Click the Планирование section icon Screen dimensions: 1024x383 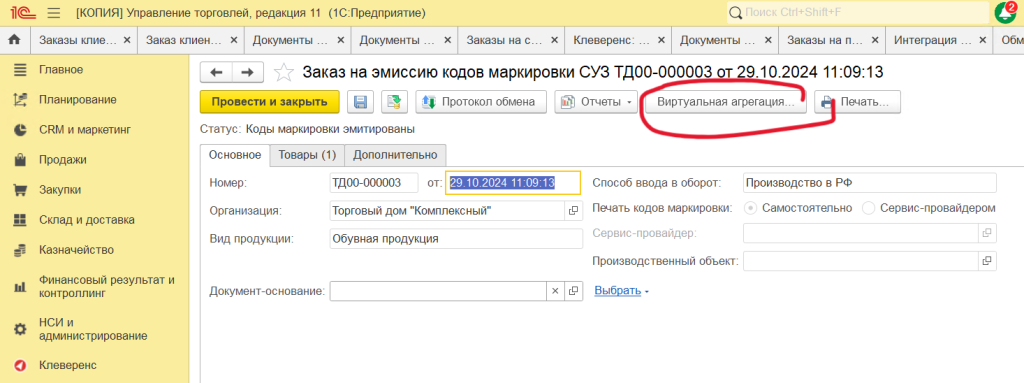20,100
